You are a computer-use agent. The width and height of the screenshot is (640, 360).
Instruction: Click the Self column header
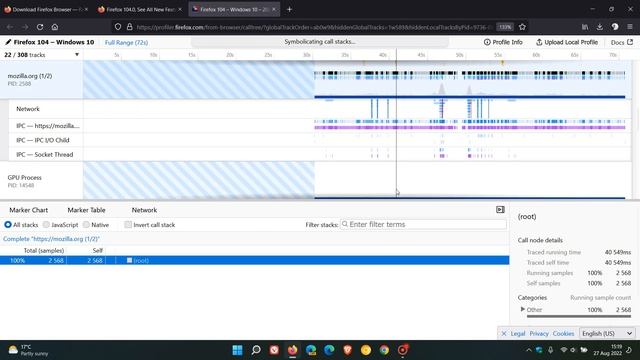click(x=98, y=251)
